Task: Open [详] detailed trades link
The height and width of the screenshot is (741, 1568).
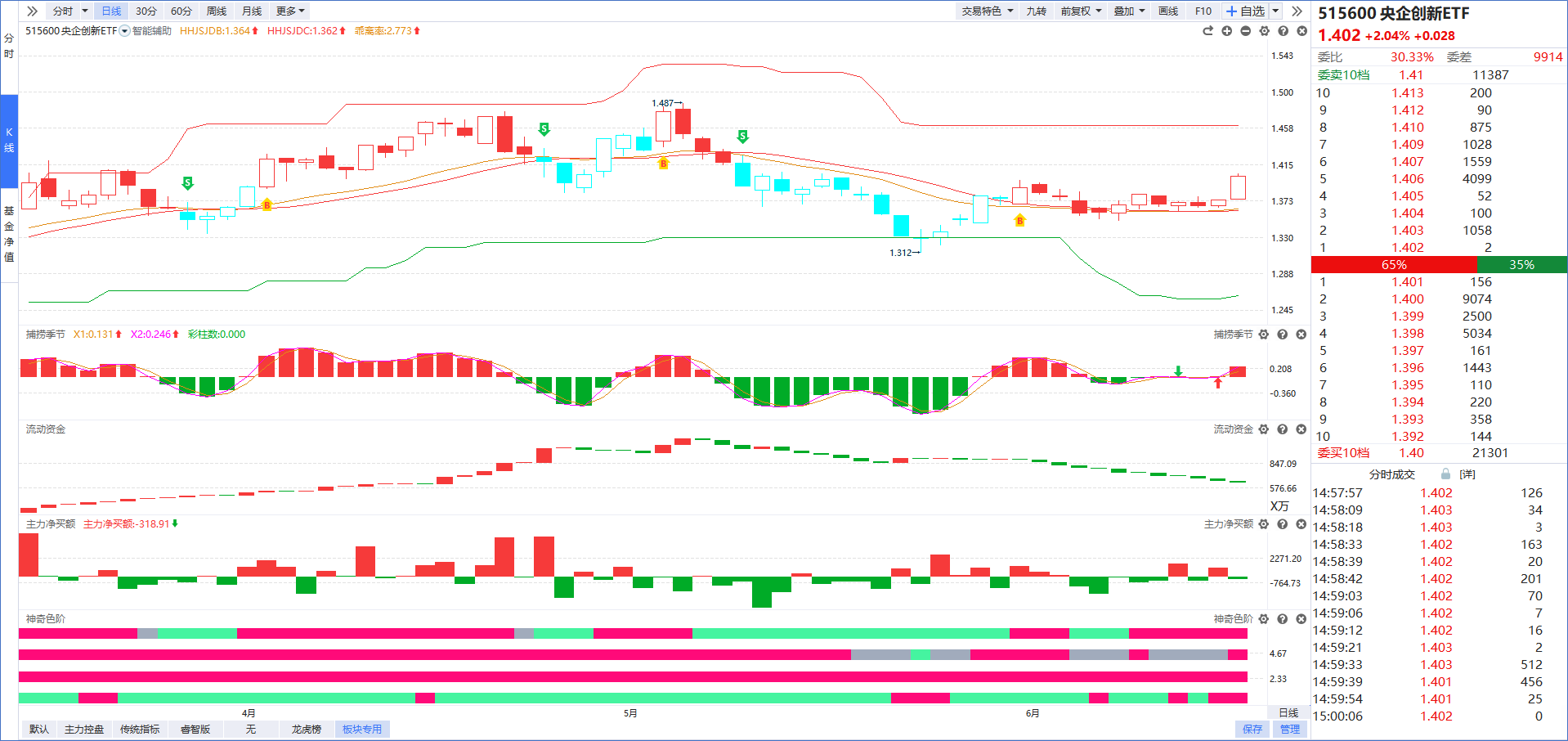Action: click(1467, 474)
